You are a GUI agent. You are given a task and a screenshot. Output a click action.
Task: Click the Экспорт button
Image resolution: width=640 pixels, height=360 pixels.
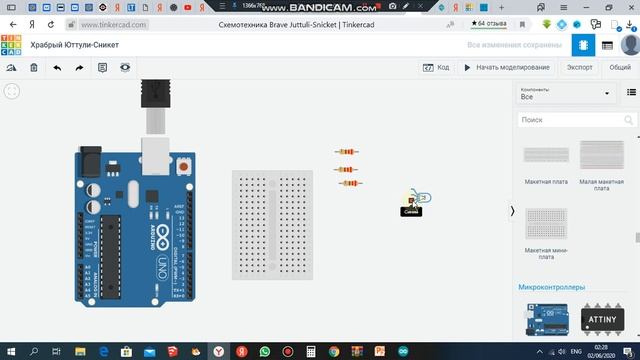[x=579, y=67]
